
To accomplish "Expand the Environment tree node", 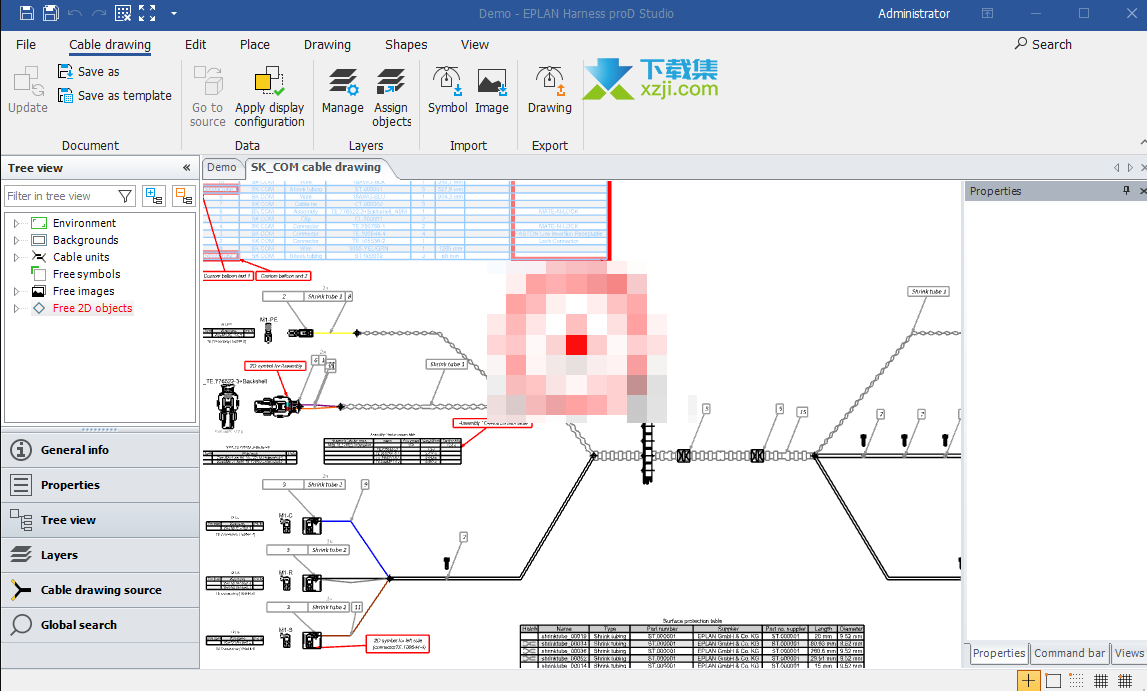I will pos(16,223).
